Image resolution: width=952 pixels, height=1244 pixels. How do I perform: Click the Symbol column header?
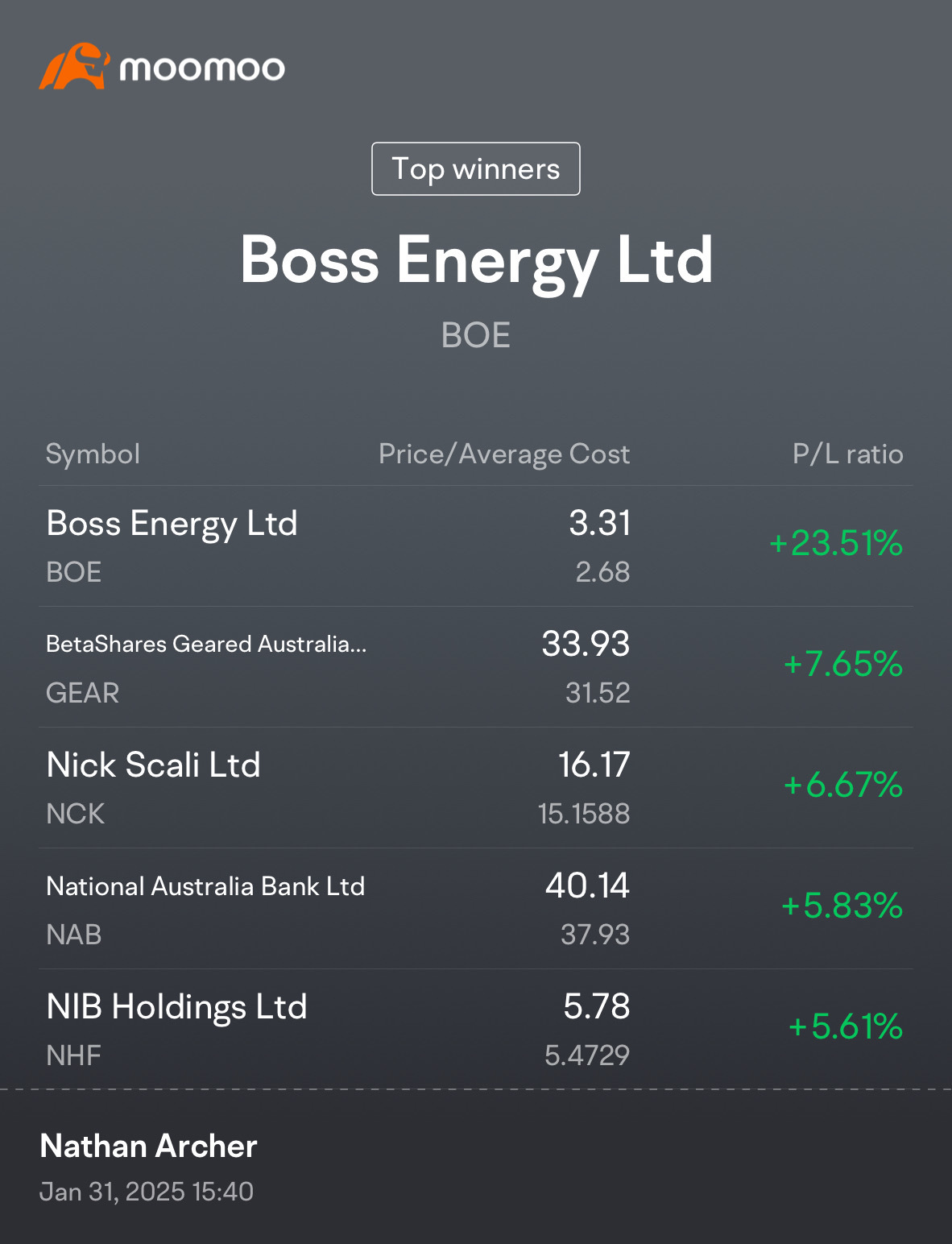pos(93,454)
